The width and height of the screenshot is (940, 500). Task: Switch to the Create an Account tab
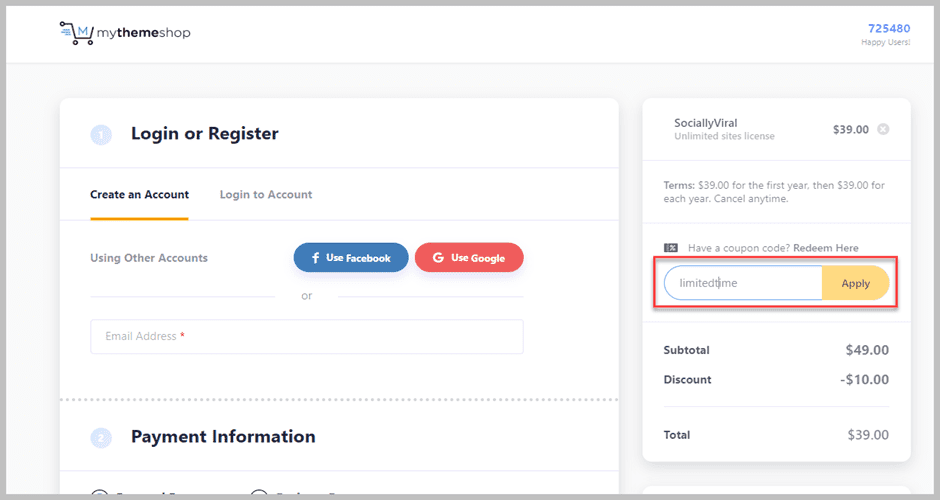point(139,195)
